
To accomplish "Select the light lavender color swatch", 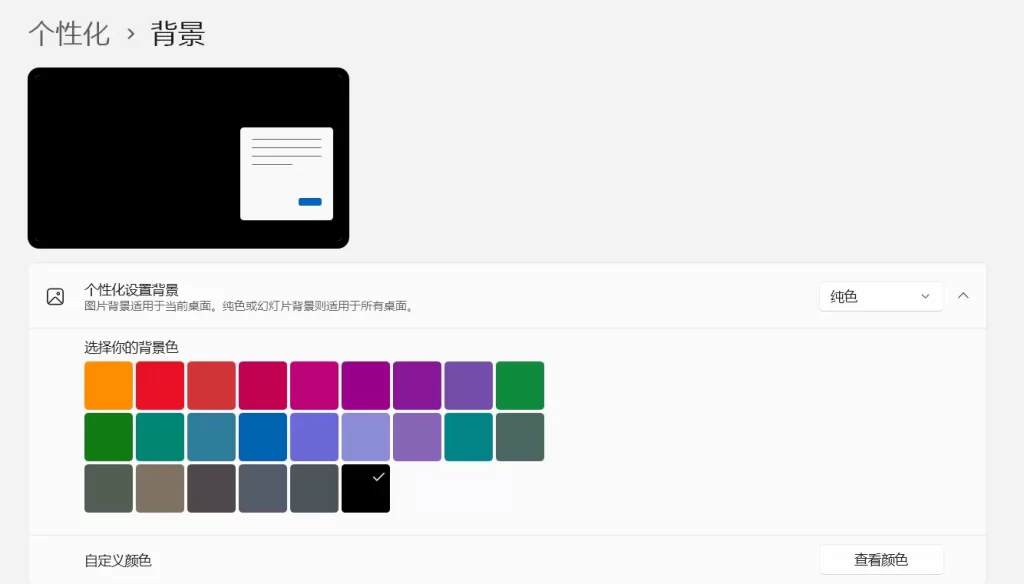I will point(366,436).
